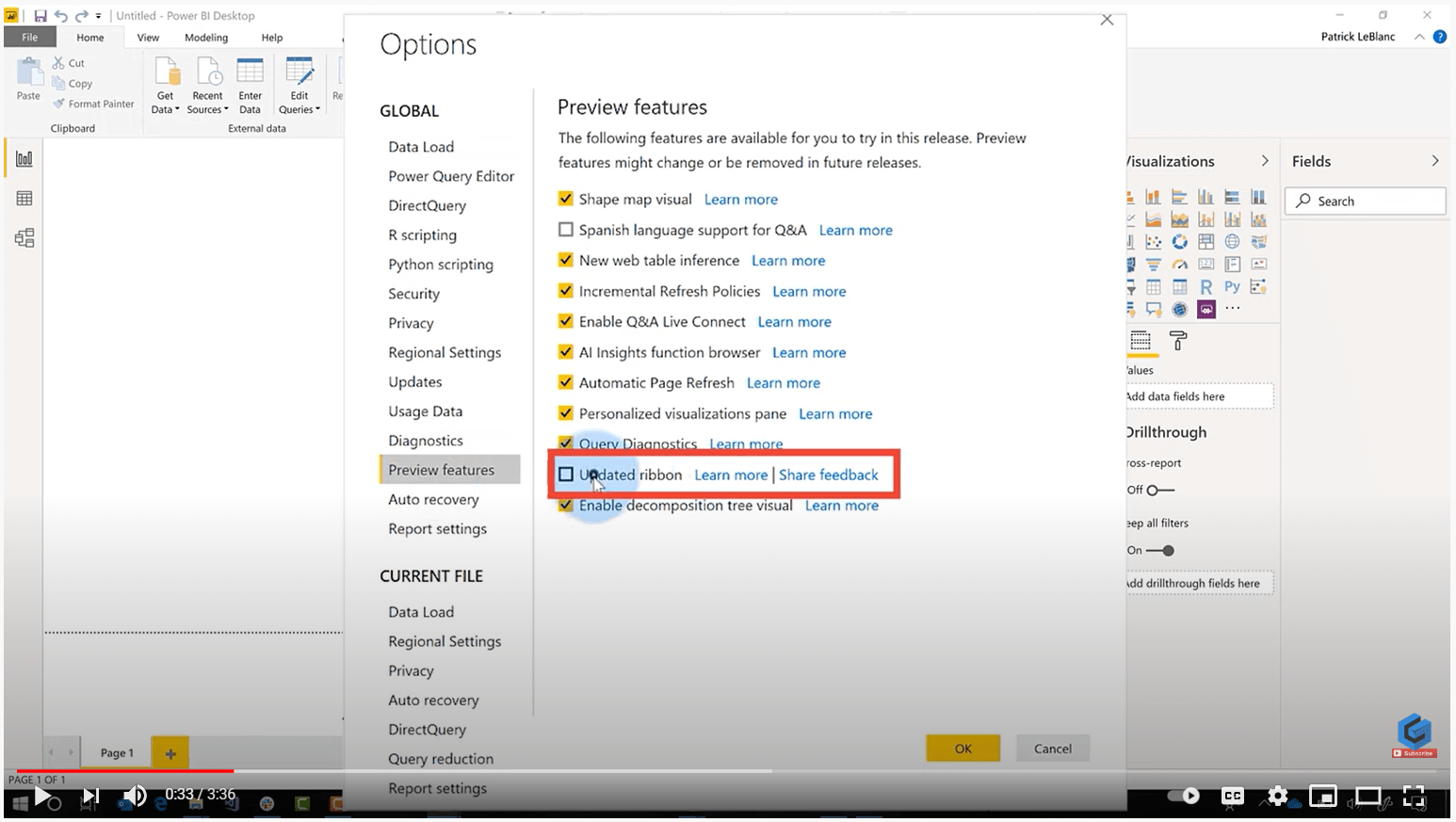Screen dimensions: 1456x822
Task: Uncheck Enable decomposition tree visual
Action: coord(565,505)
